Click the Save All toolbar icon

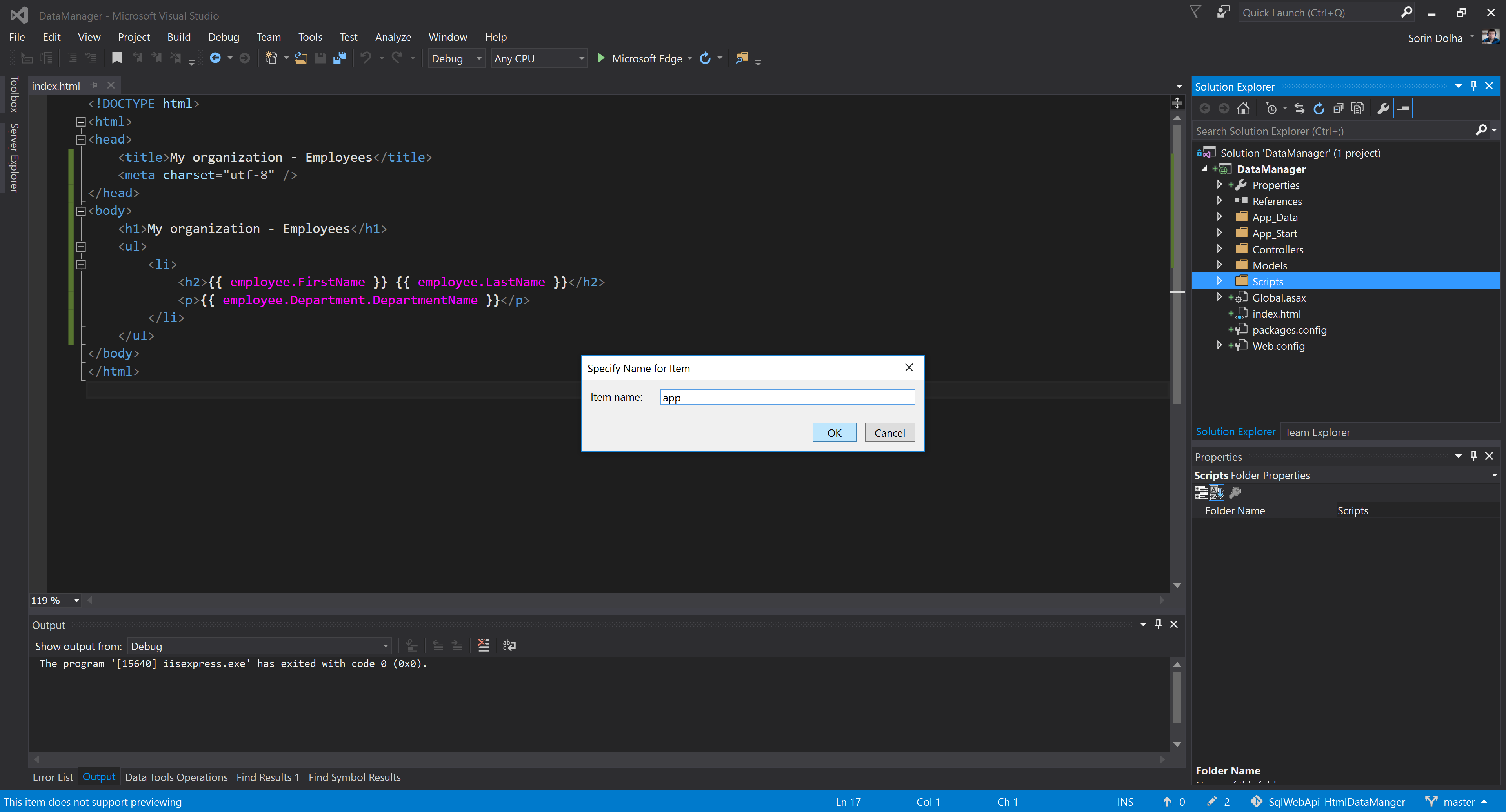pos(340,58)
